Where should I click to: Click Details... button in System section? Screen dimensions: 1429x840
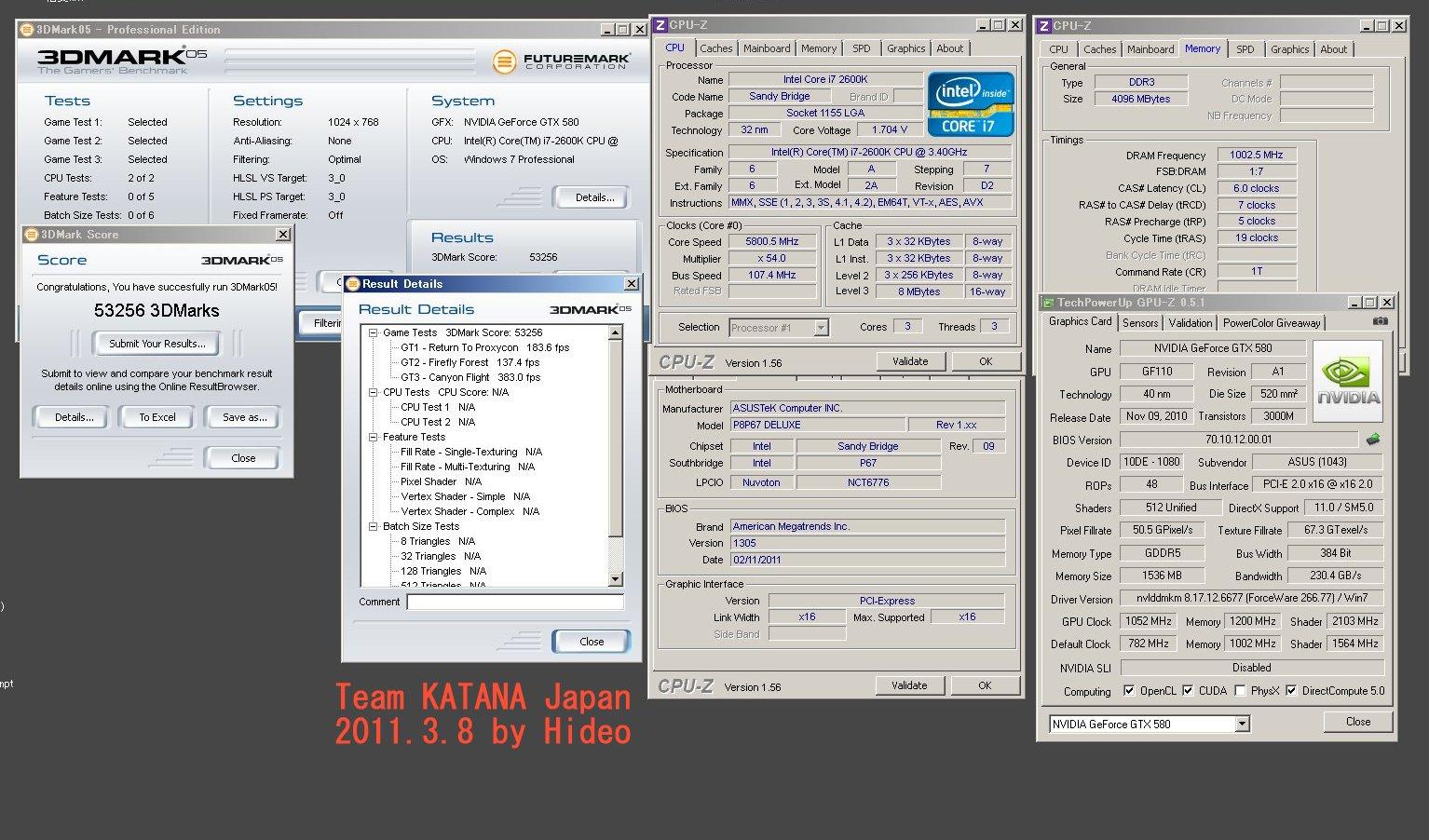pyautogui.click(x=594, y=197)
